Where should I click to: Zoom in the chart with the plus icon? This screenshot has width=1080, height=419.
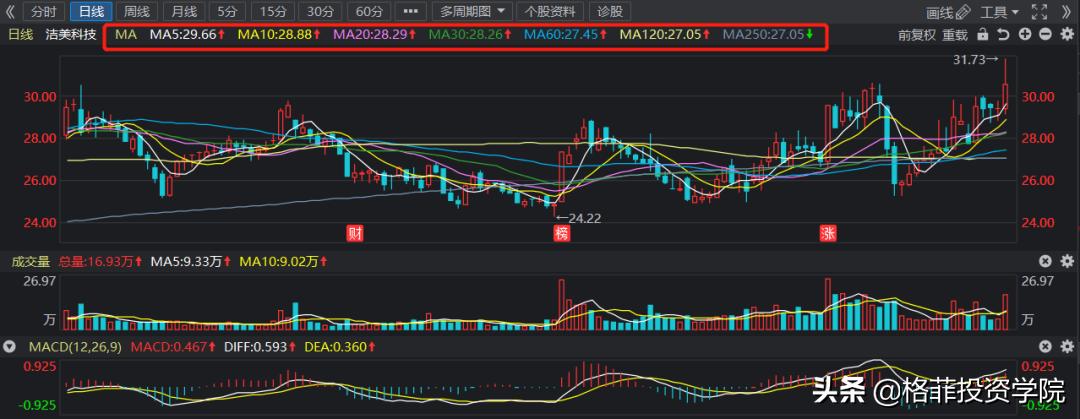tap(1025, 34)
